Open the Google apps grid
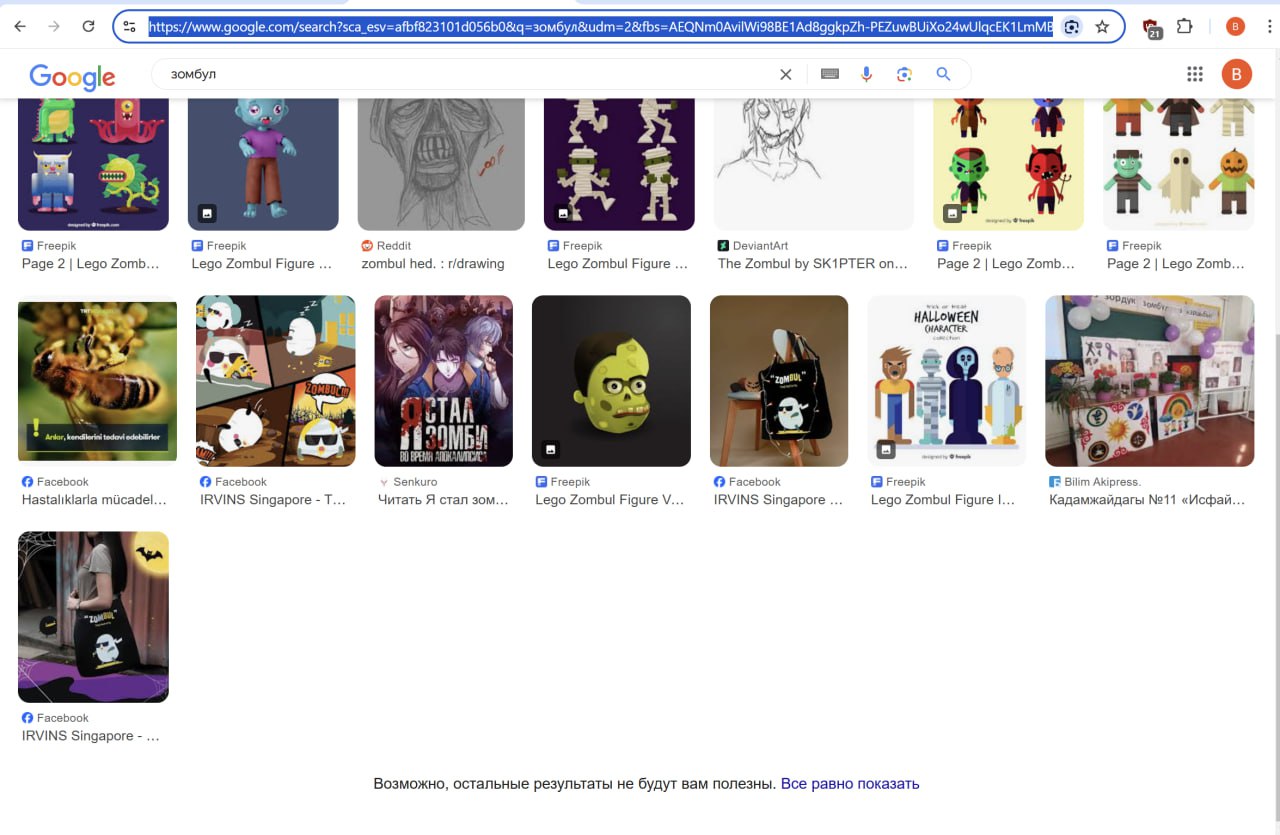The image size is (1280, 835). 1194,74
